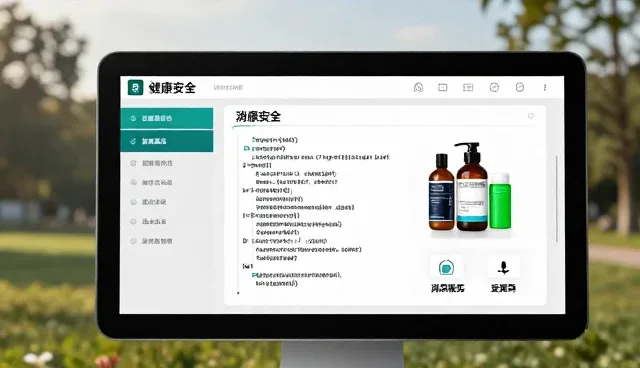Screen dimensions: 640x368
Task: Click the amber pump bottle with white label
Action: pos(472,187)
